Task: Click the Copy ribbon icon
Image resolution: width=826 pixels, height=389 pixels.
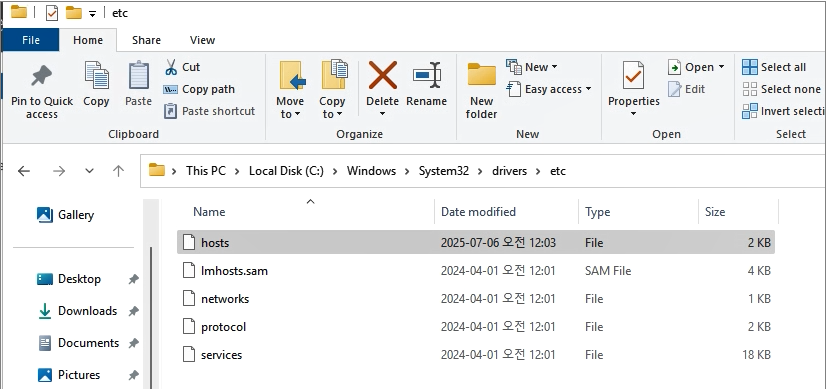Action: point(96,84)
